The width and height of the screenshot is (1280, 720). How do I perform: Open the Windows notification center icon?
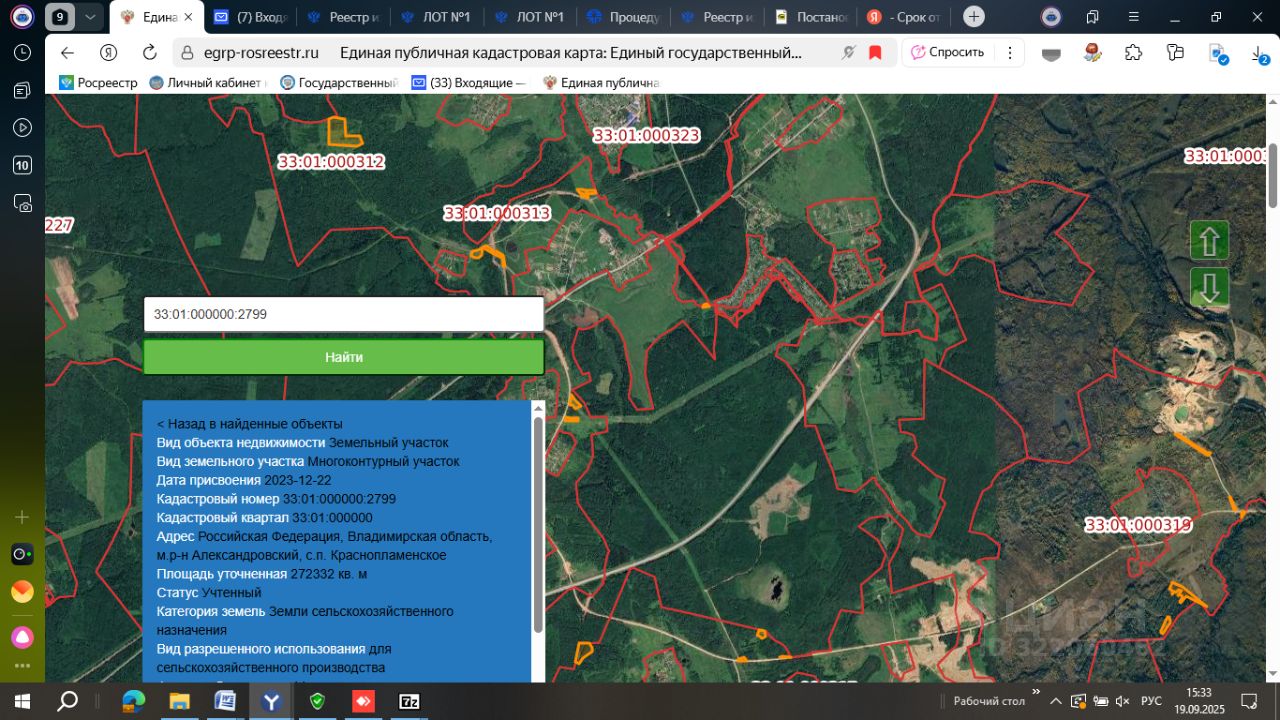pyautogui.click(x=1249, y=700)
